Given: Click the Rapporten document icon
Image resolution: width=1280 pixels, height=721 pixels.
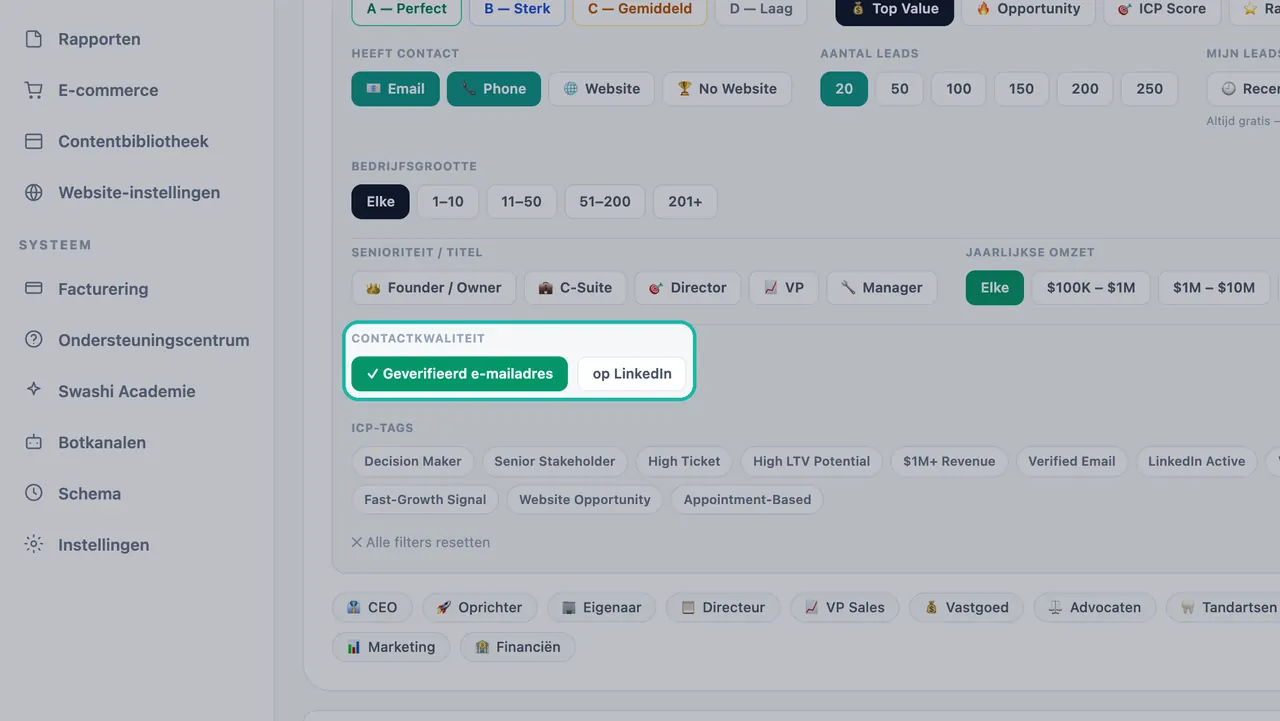Looking at the screenshot, I should tap(34, 39).
